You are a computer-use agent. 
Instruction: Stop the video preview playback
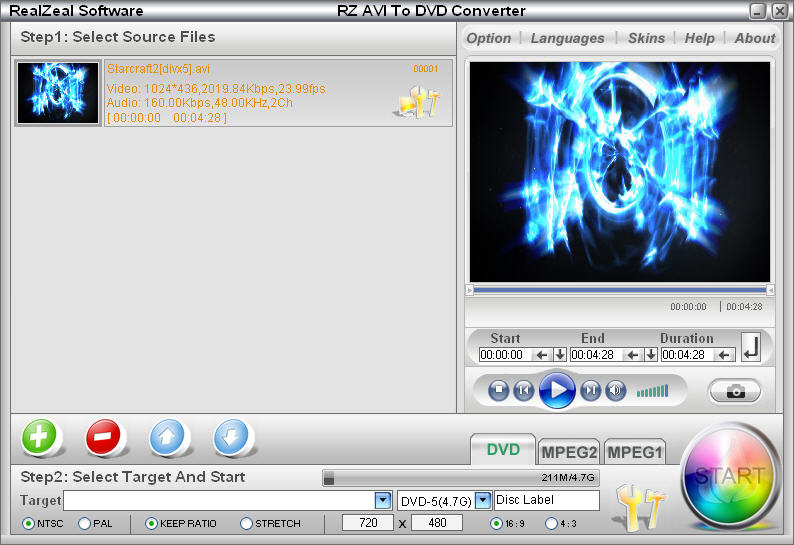click(x=499, y=390)
